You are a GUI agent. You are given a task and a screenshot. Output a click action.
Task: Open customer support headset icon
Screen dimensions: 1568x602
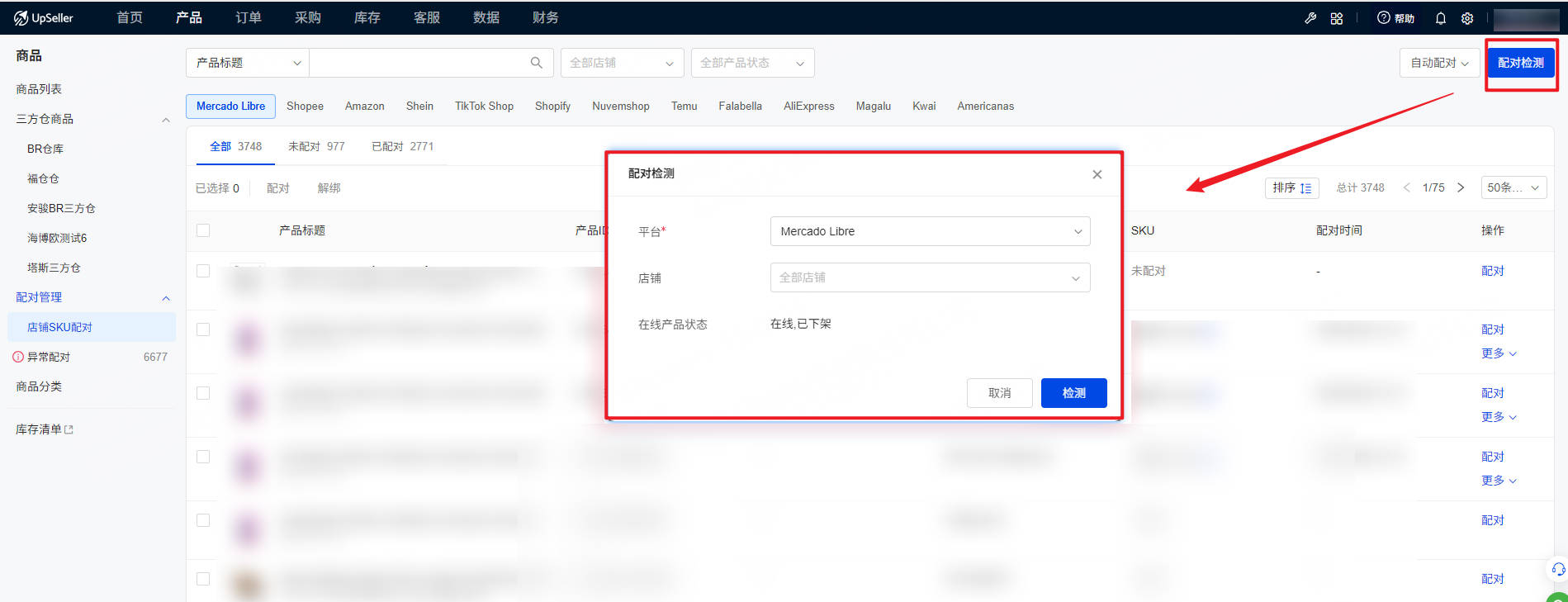pyautogui.click(x=1558, y=569)
